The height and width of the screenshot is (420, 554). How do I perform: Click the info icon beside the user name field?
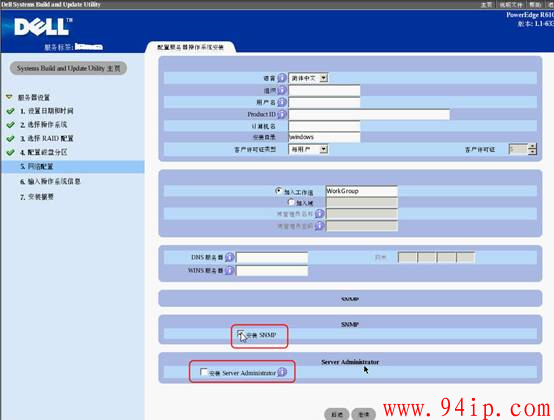click(282, 102)
